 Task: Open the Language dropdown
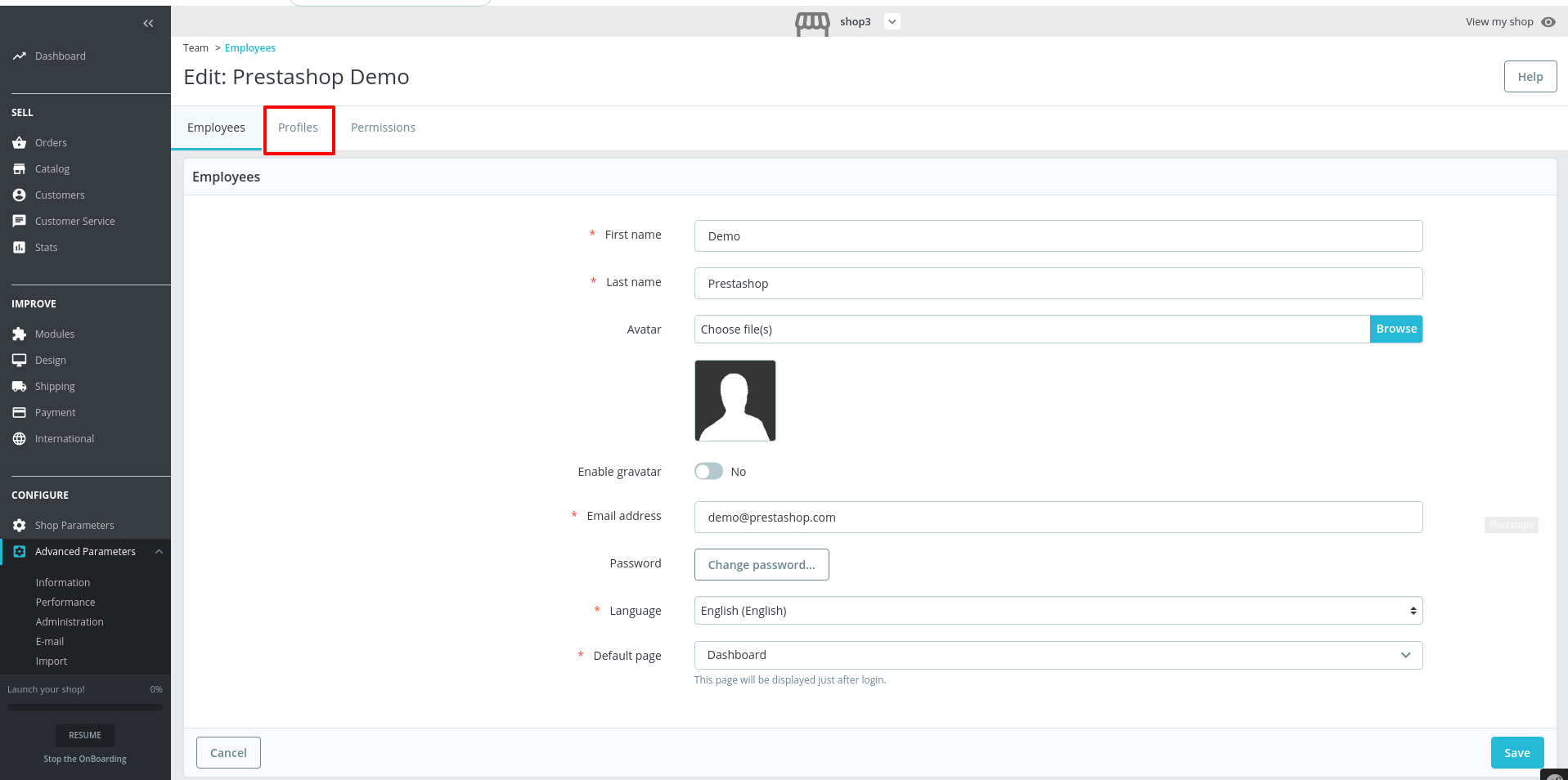tap(1058, 610)
